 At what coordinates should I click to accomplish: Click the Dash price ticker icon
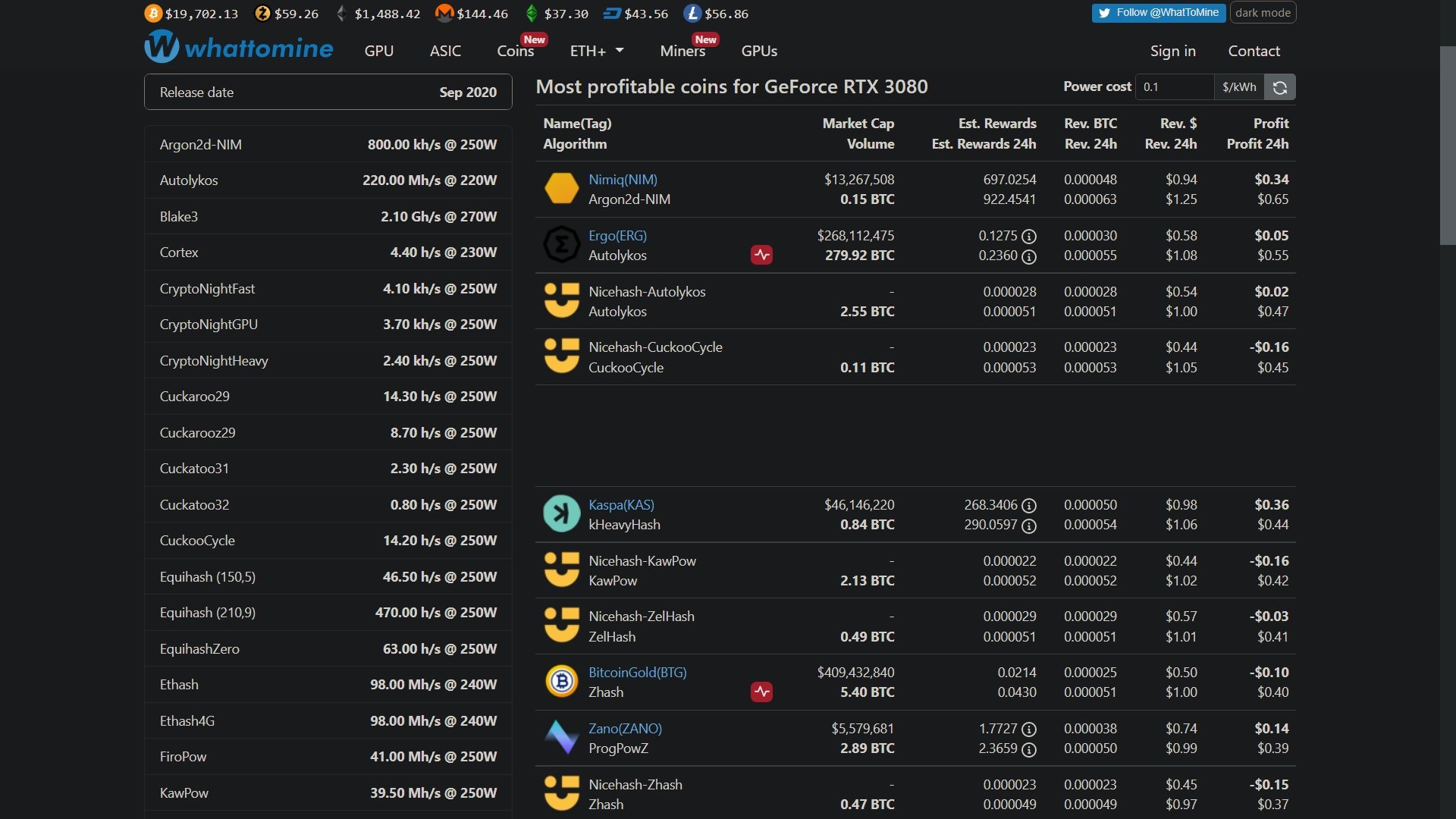pos(611,14)
